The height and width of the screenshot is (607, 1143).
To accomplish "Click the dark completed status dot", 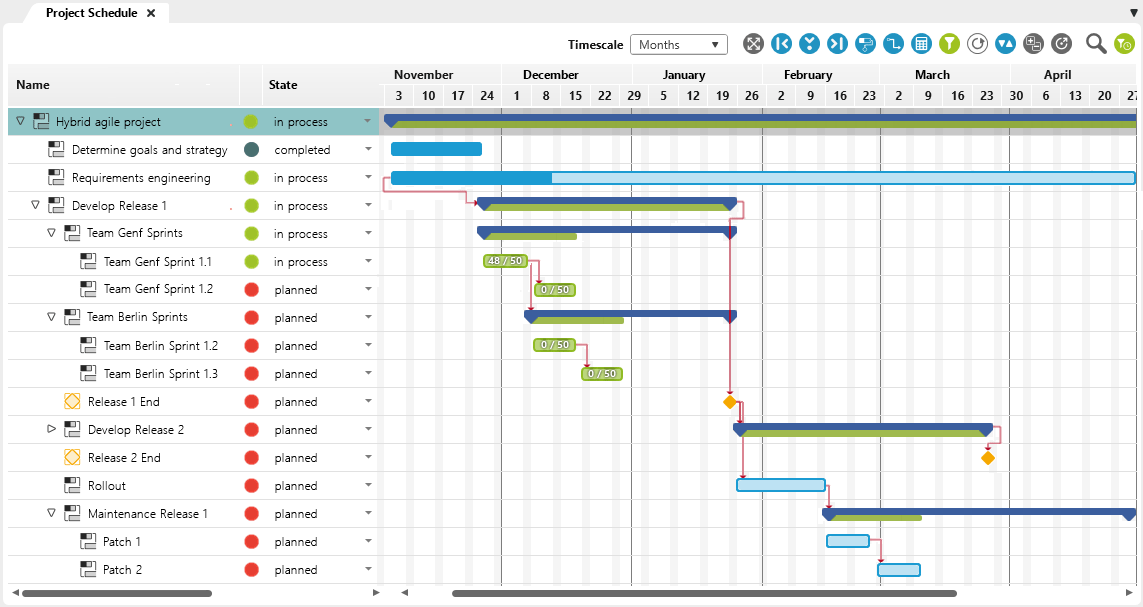I will coord(251,149).
